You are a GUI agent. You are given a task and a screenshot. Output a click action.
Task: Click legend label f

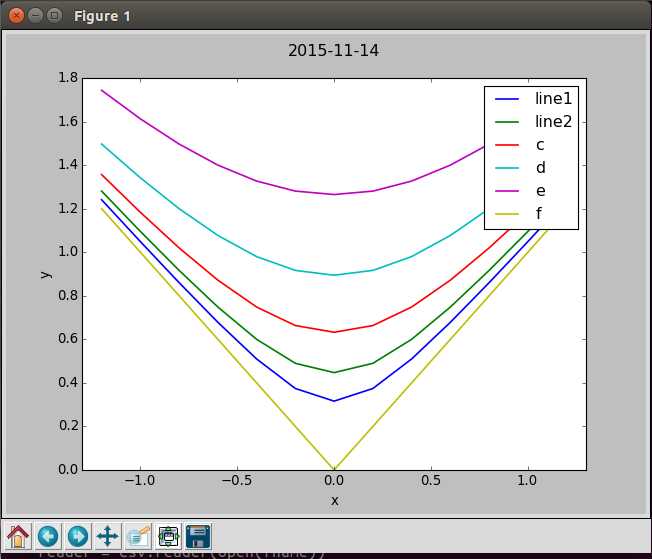538,213
